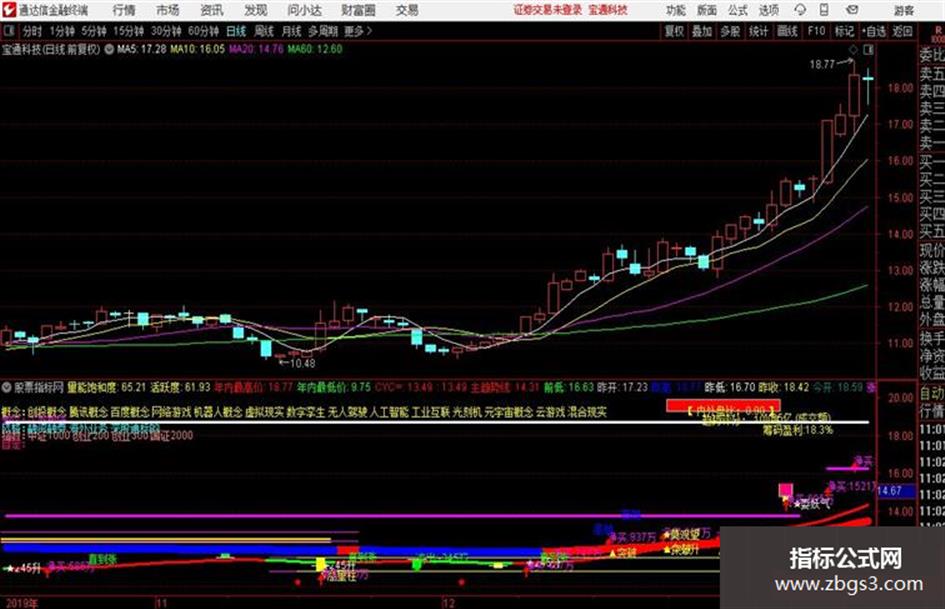The image size is (945, 609).
Task: Click the 筹码盈利 18.3% label
Action: (797, 430)
